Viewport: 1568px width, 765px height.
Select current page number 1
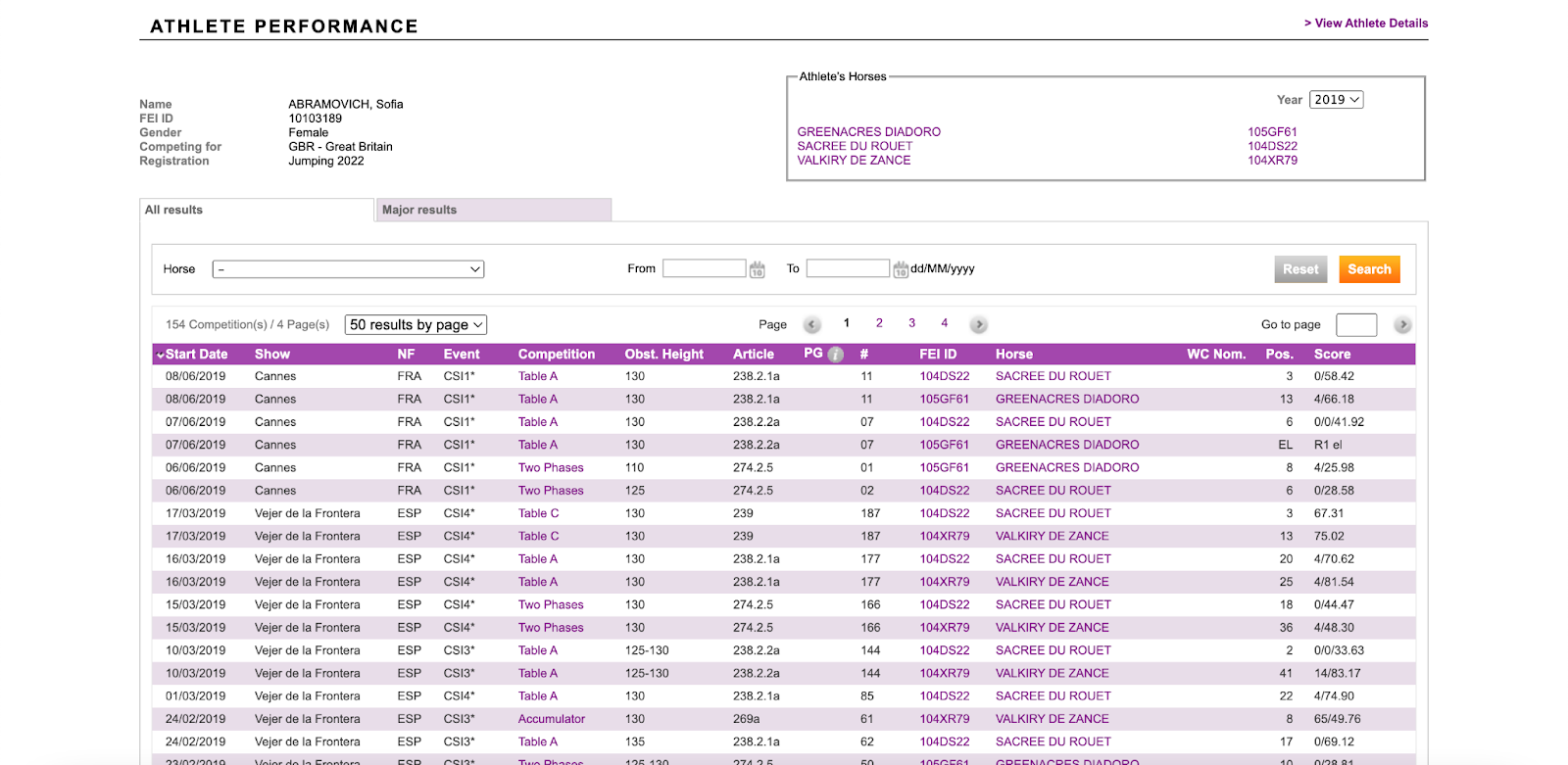click(x=847, y=323)
